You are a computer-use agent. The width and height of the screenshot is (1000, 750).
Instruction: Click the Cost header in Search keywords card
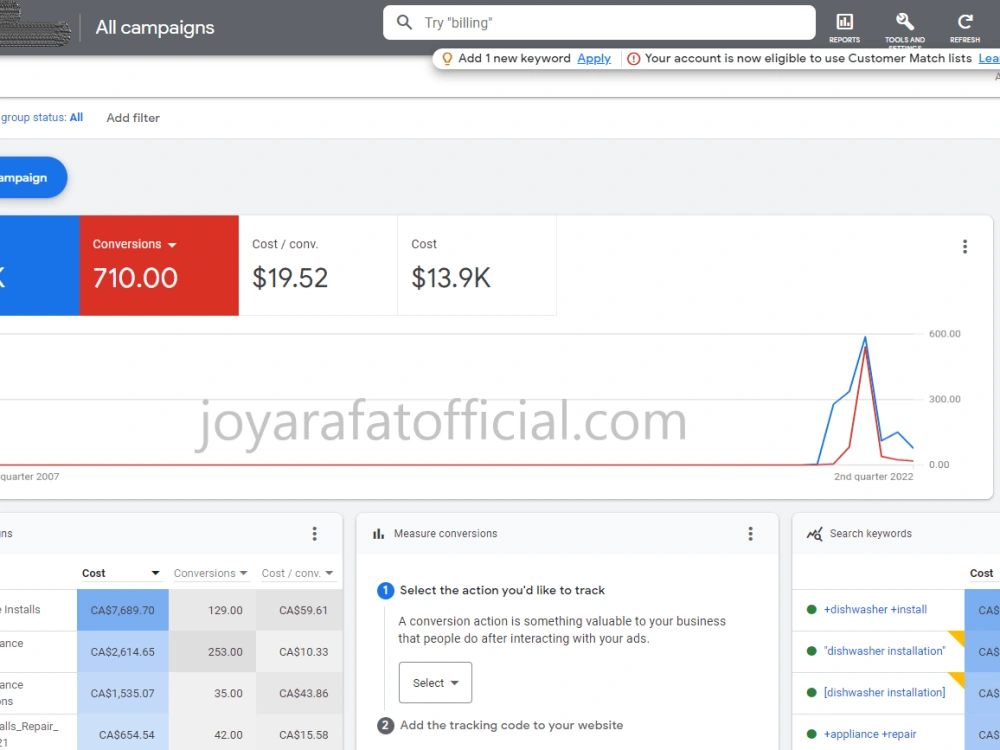point(981,573)
